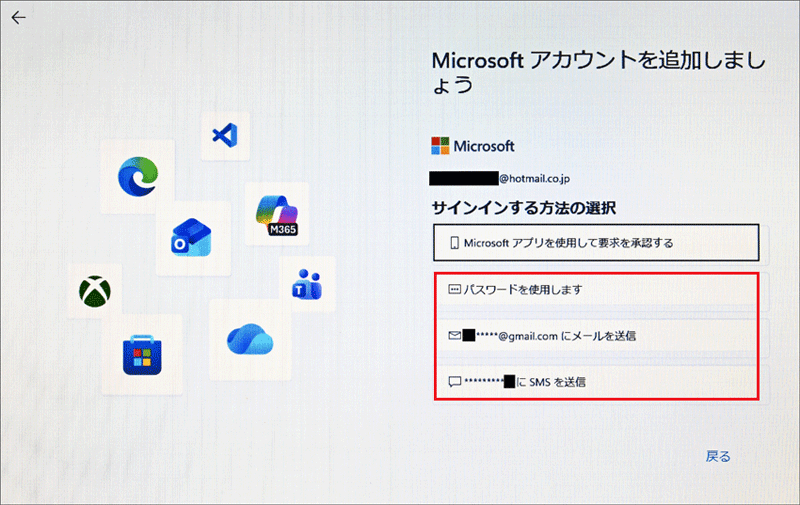800x505 pixels.
Task: Click the phone icon in the app approval option
Action: pyautogui.click(x=454, y=243)
